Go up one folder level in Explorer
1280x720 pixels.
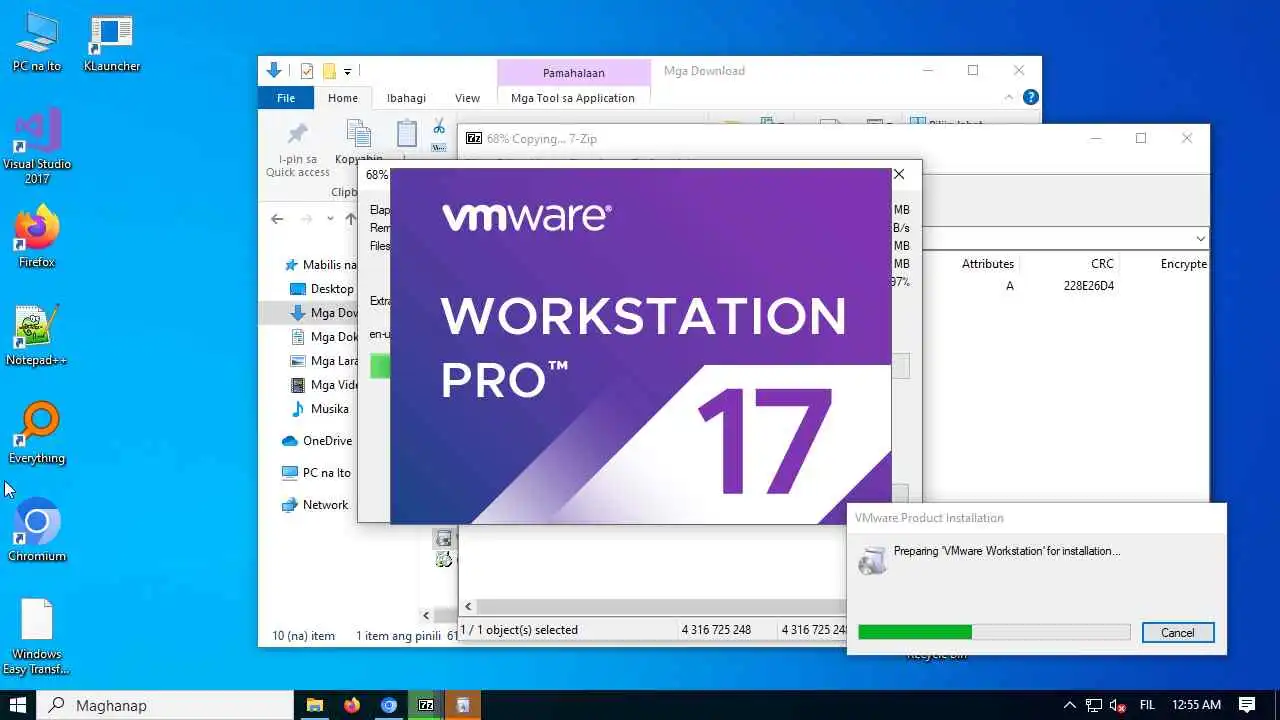[350, 219]
